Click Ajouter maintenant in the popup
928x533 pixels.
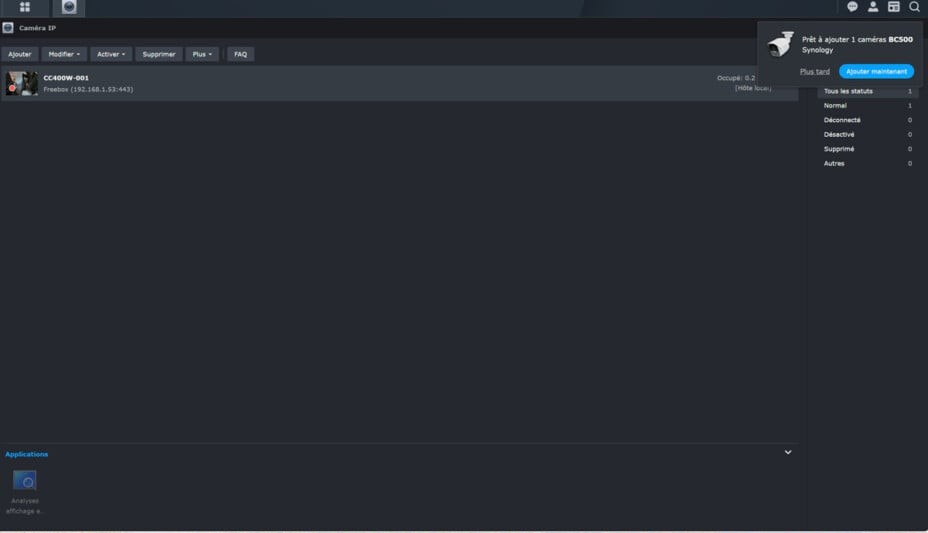[876, 72]
